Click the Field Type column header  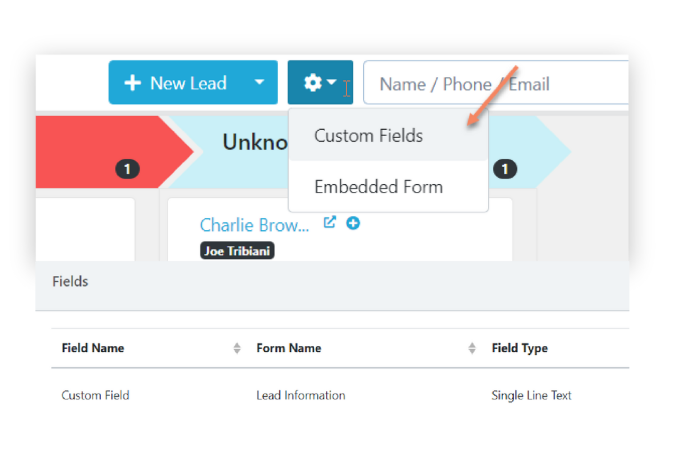tap(520, 348)
